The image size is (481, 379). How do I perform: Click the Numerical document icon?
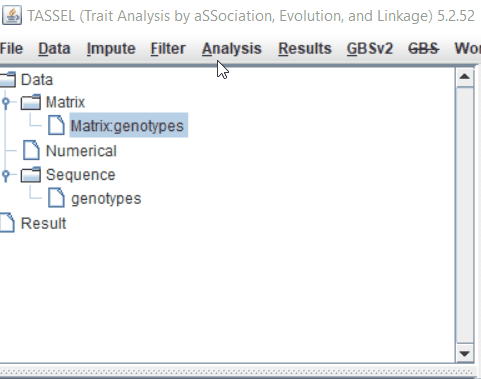[31, 150]
